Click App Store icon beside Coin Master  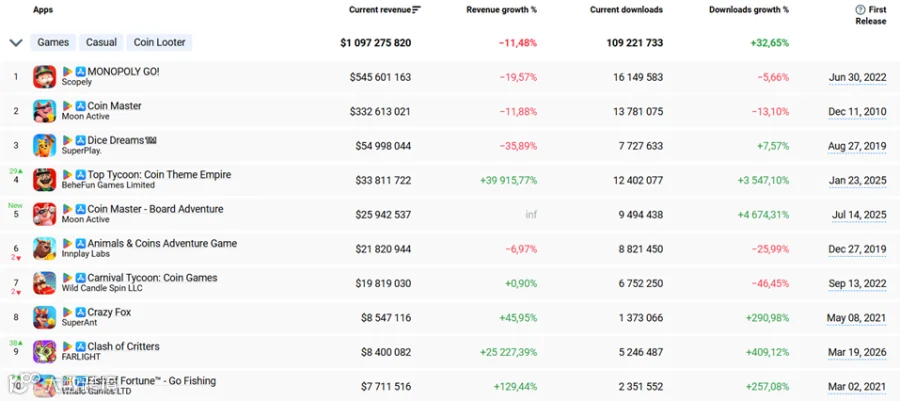(x=80, y=106)
